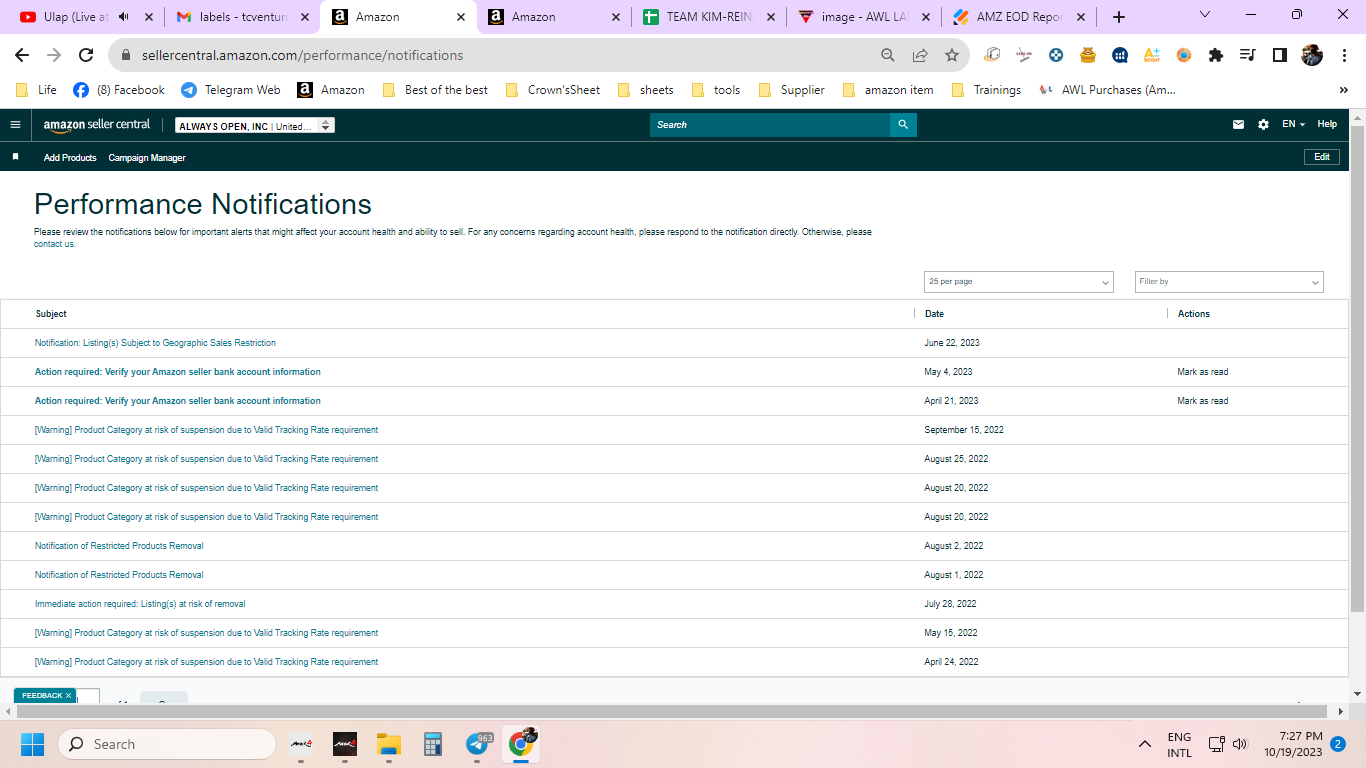Click the Windows taskbar Search box

(167, 744)
